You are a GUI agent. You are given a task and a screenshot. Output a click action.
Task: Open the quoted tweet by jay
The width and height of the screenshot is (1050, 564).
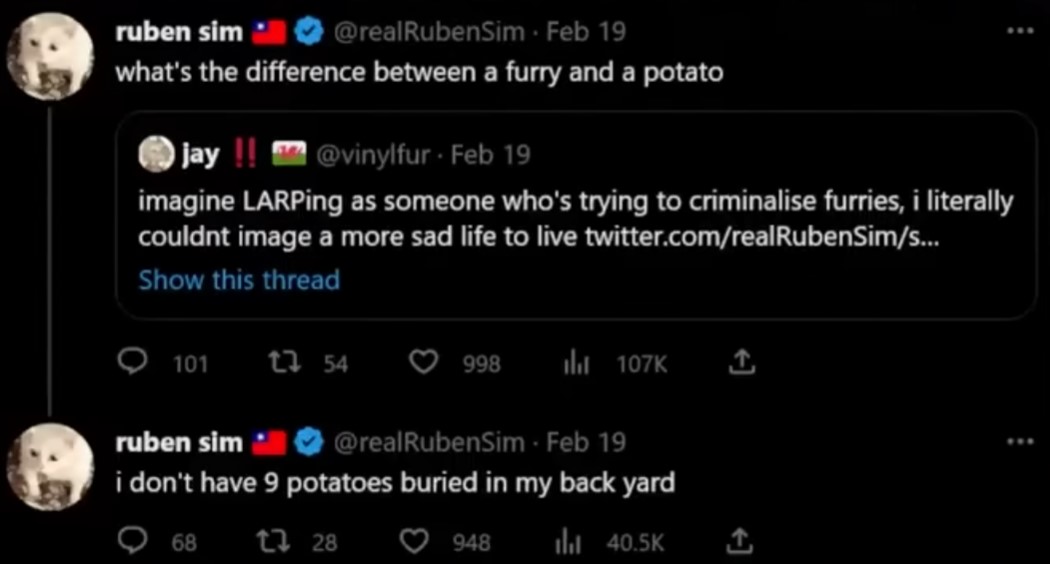click(577, 215)
